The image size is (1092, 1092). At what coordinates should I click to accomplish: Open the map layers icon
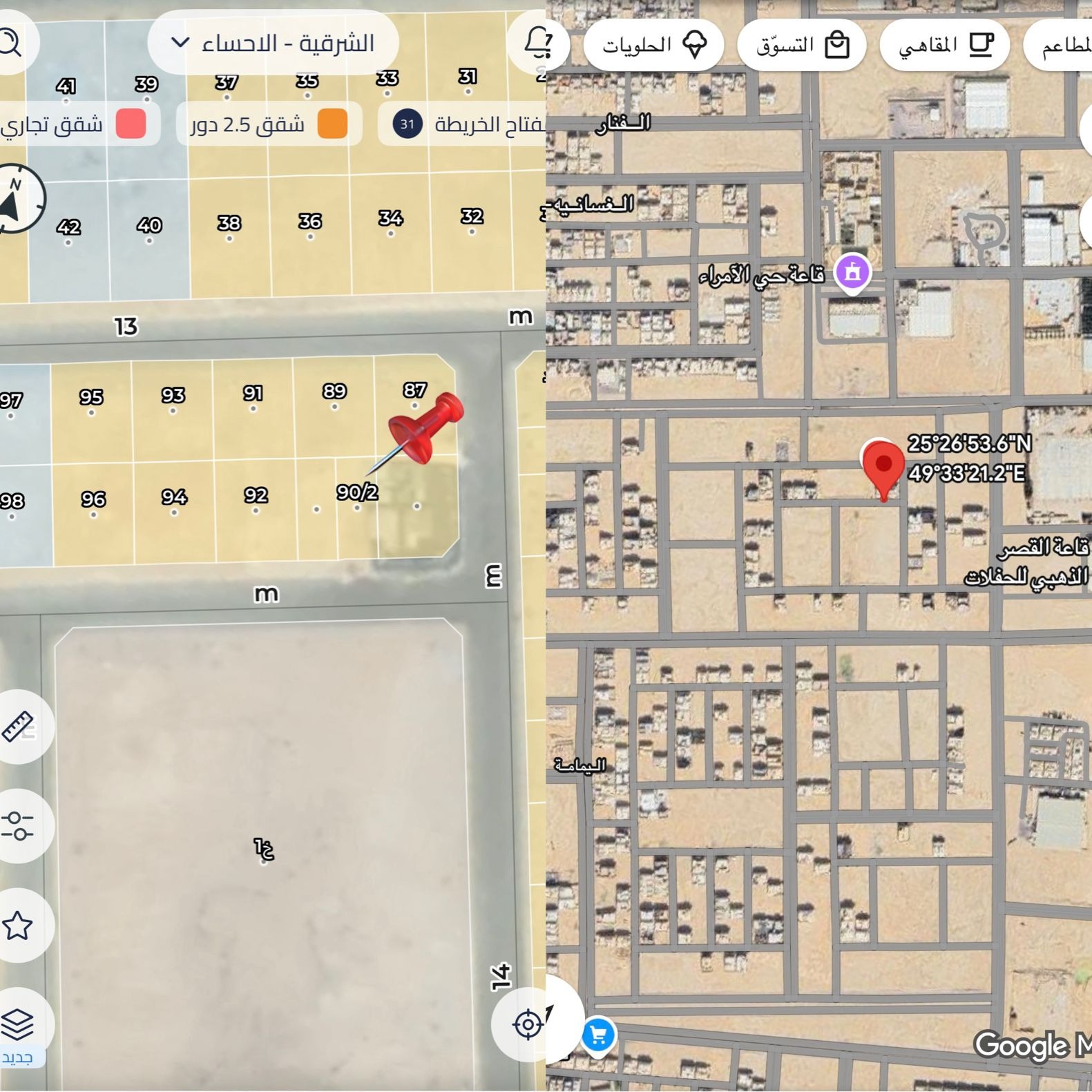click(x=18, y=1023)
